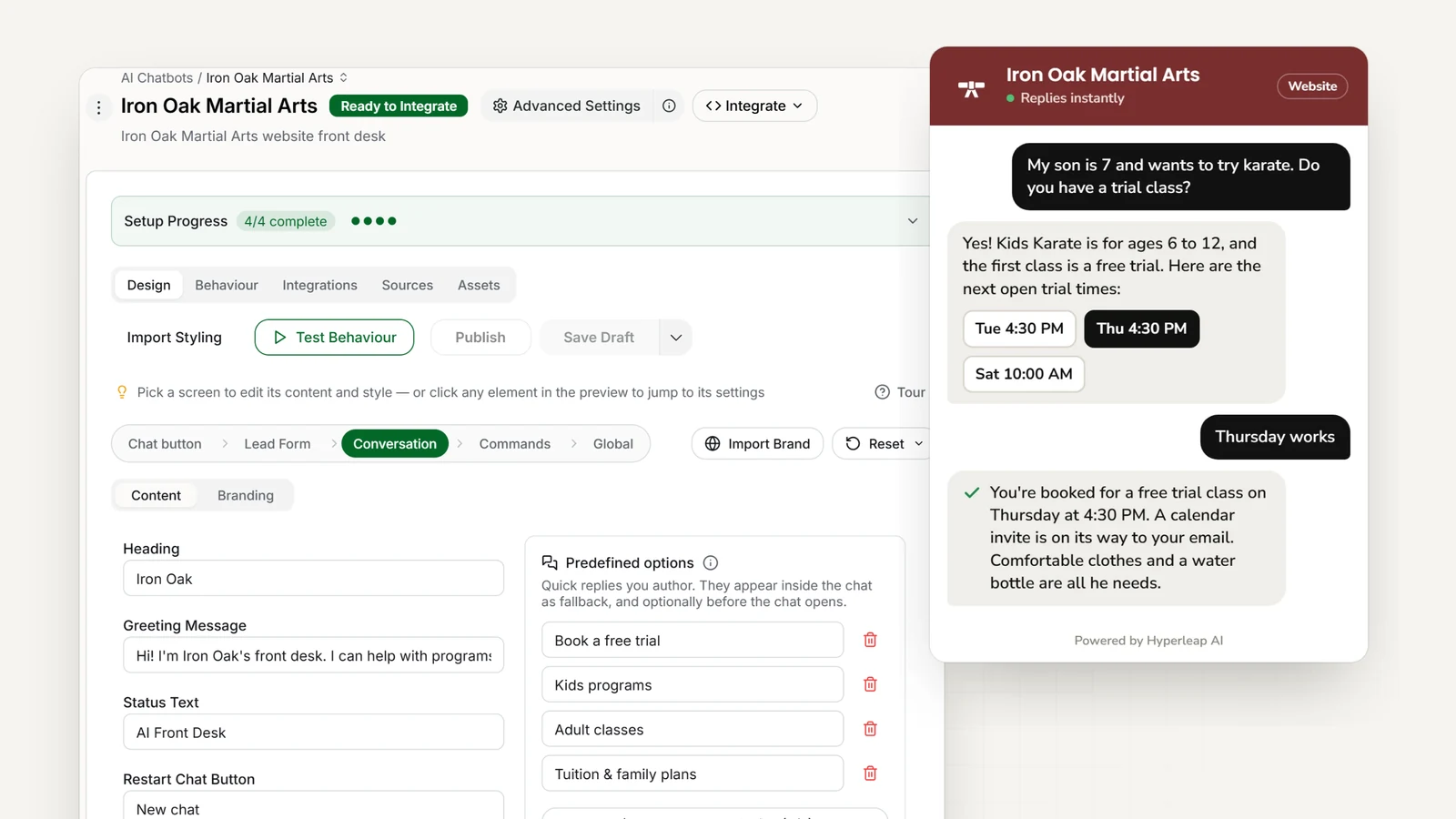The image size is (1456, 819).
Task: Select the Chat button screen step
Action: click(x=165, y=444)
